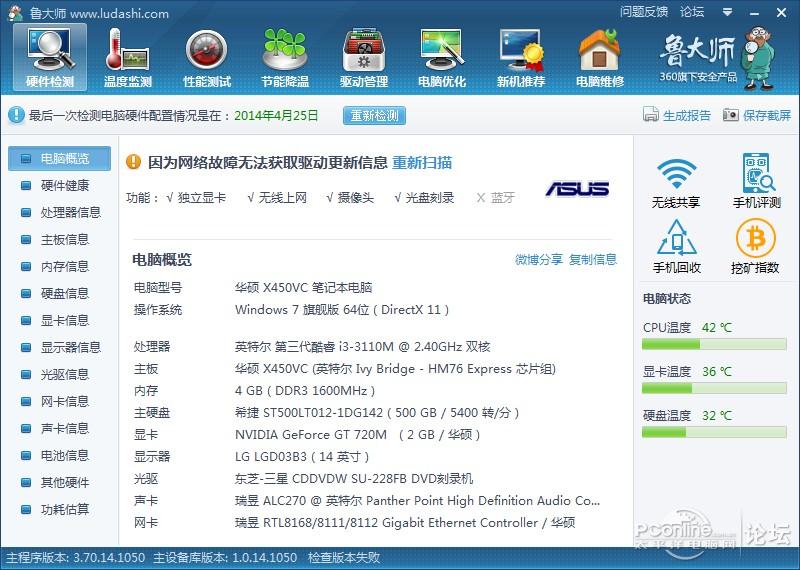The height and width of the screenshot is (570, 800).
Task: Click the 4 GB DDR3 1600MHz memory text
Action: (305, 391)
